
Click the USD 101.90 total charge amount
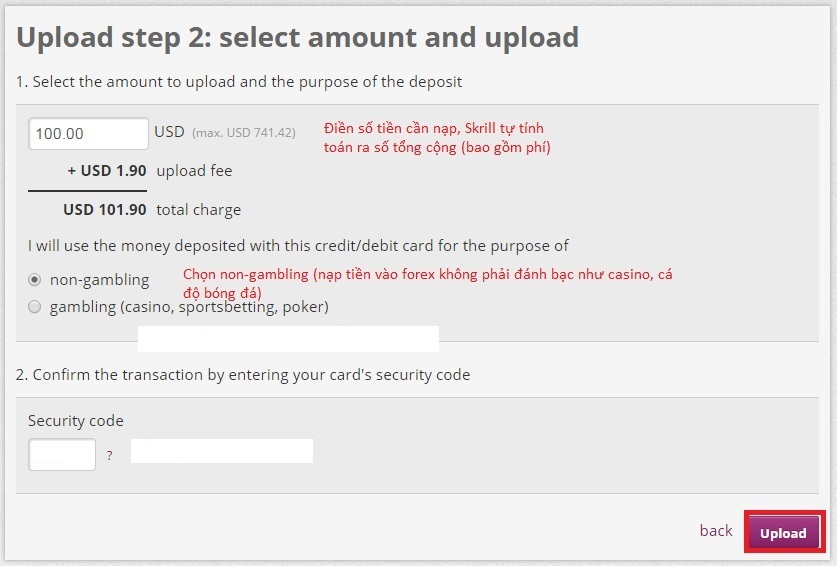pyautogui.click(x=105, y=210)
